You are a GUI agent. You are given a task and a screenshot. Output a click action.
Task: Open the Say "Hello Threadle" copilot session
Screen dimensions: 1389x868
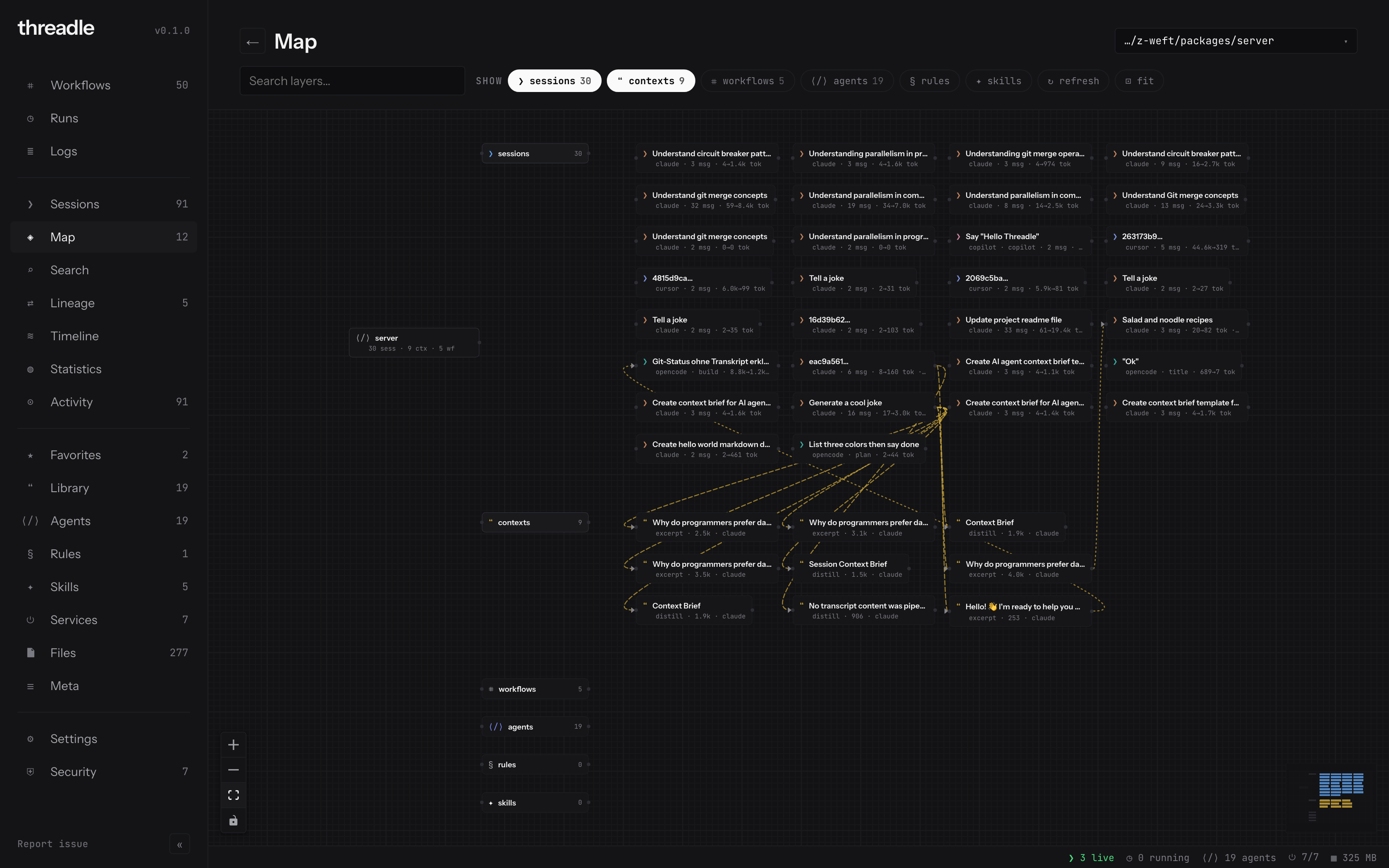coord(1020,241)
